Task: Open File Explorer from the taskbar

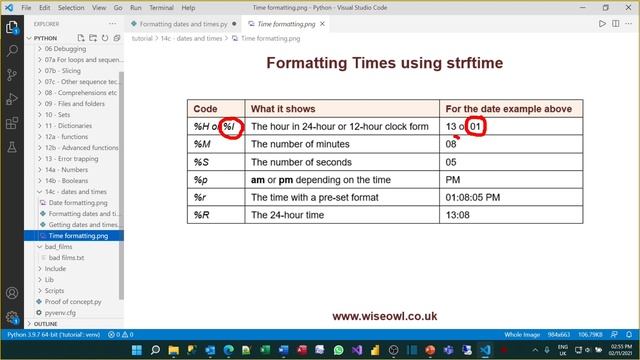Action: [x=173, y=350]
